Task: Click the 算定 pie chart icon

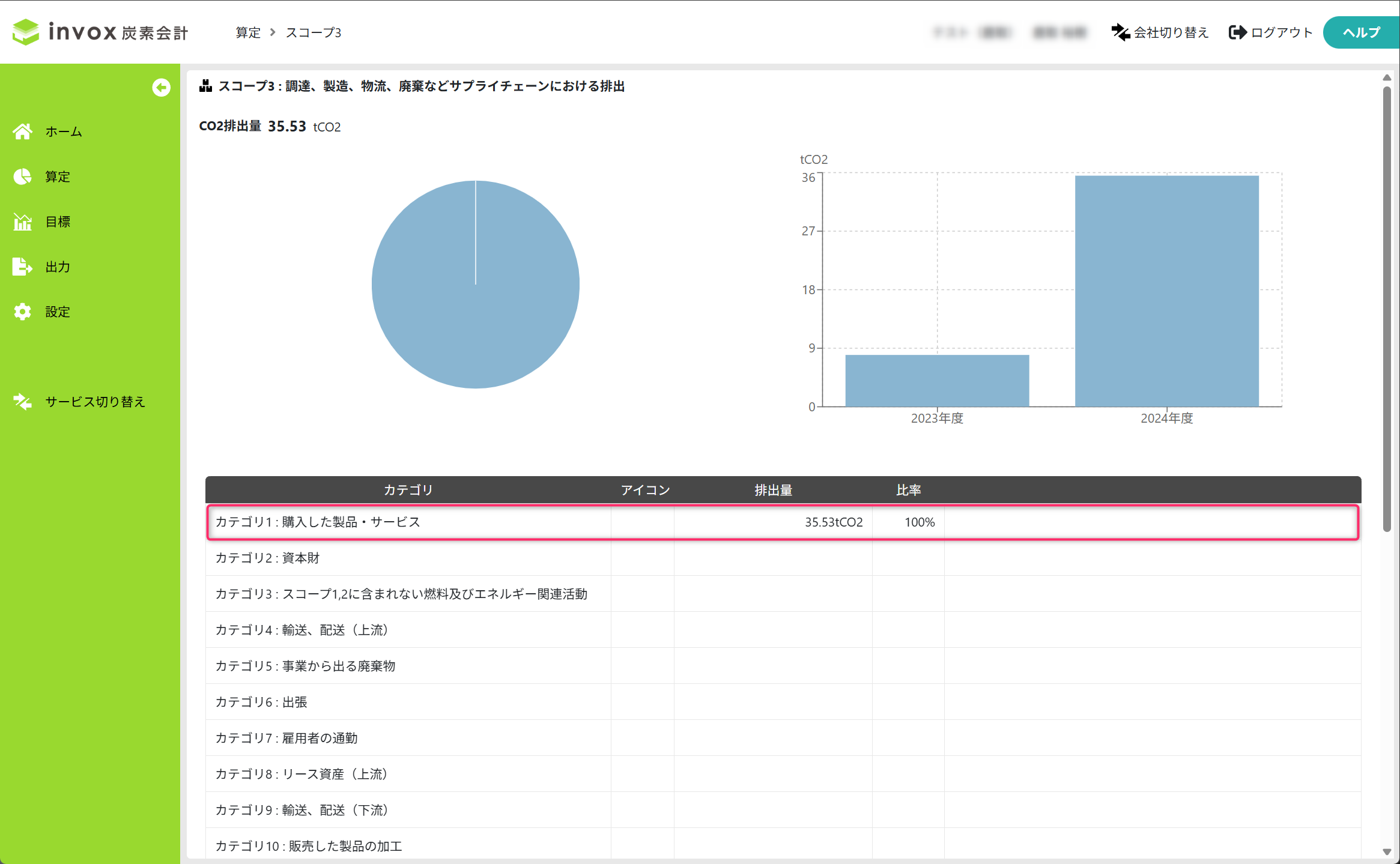Action: coord(23,177)
